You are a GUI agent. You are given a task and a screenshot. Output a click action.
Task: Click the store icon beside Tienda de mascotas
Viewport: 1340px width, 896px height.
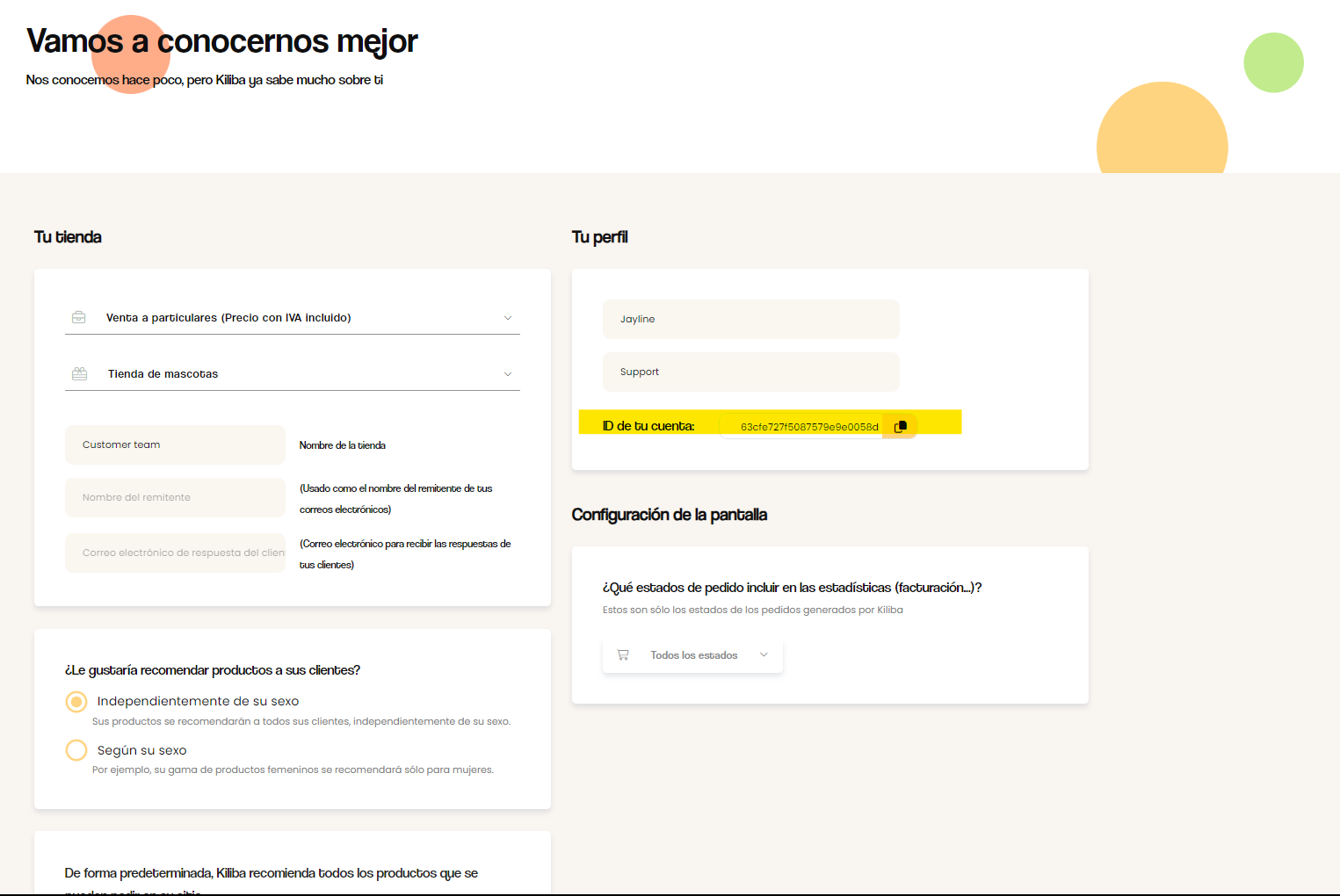click(79, 373)
